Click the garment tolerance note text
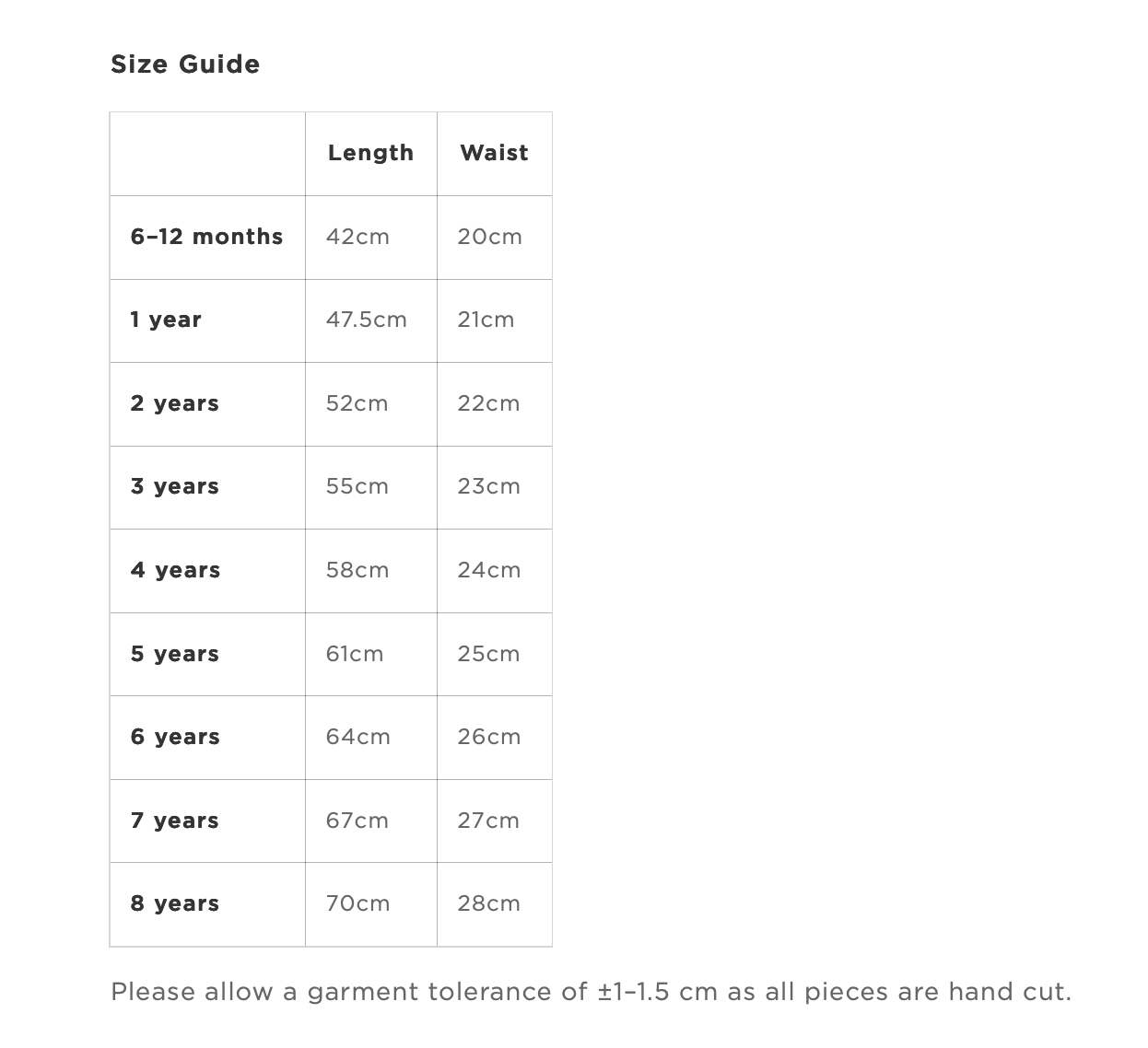The image size is (1148, 1048). point(591,992)
